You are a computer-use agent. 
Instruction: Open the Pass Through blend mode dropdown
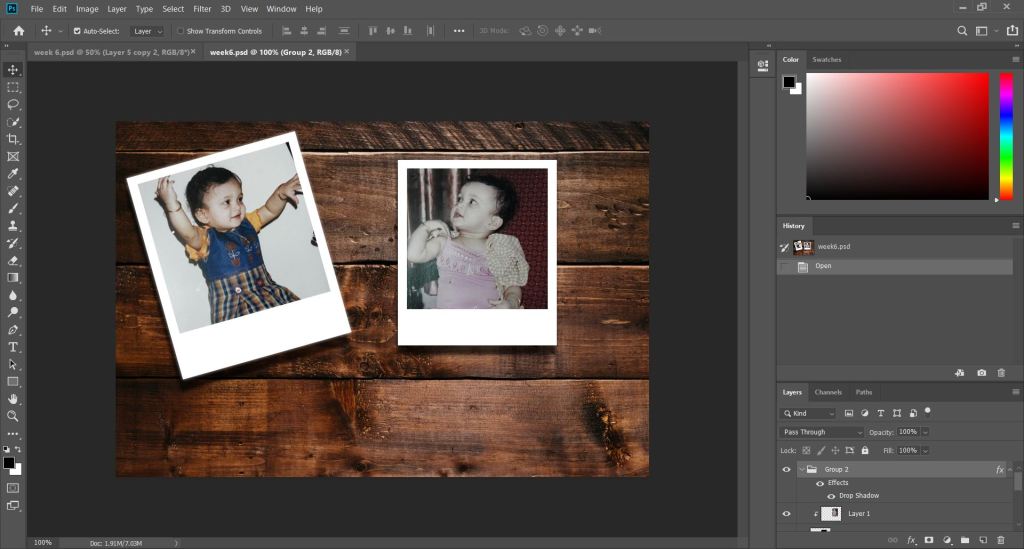(x=821, y=432)
